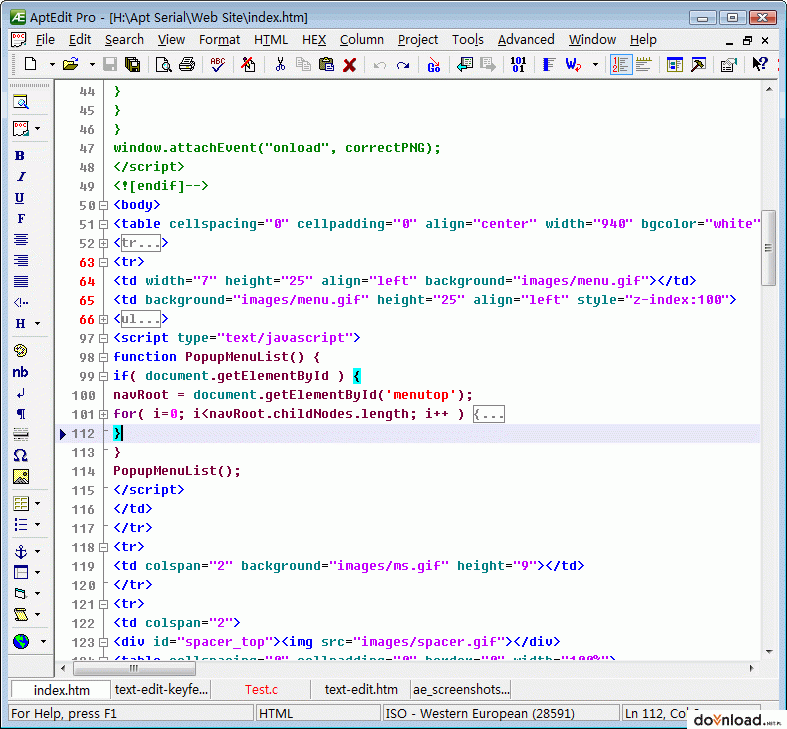This screenshot has height=729, width=787.
Task: Switch to hex mode with the 1010 icon
Action: tap(518, 64)
